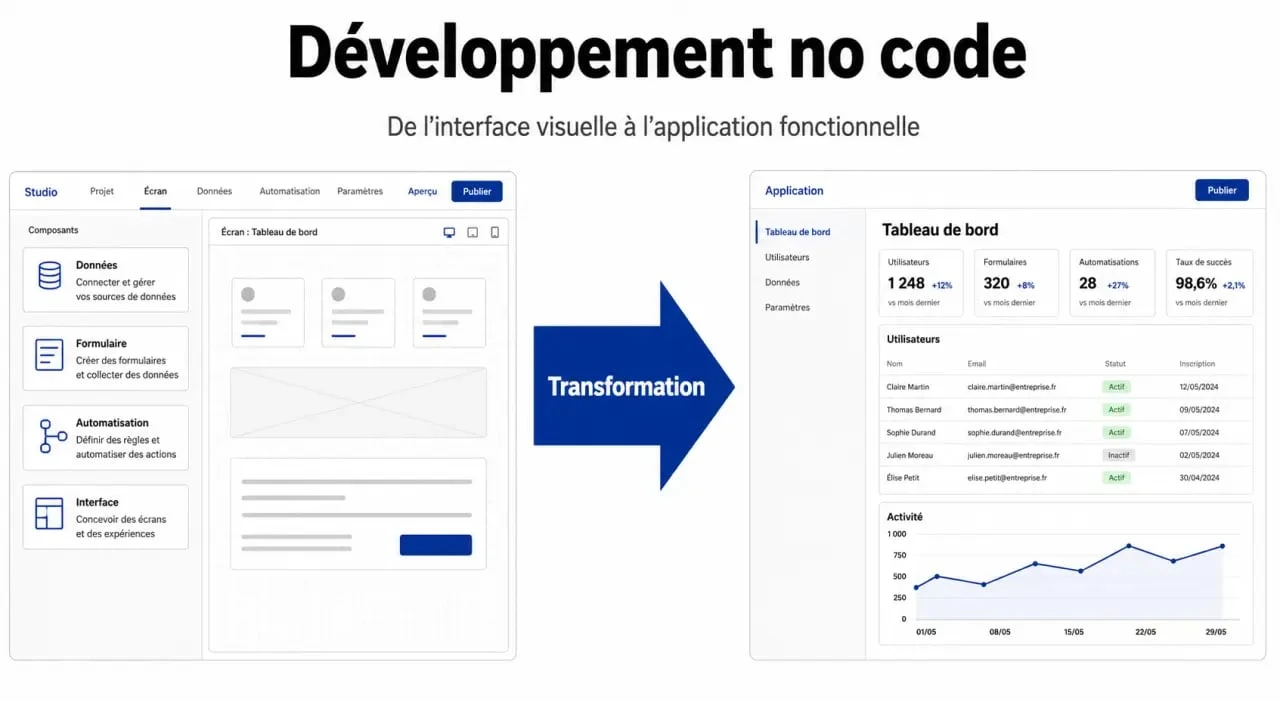Select the Interface component card
This screenshot has width=1280, height=702.
[106, 517]
